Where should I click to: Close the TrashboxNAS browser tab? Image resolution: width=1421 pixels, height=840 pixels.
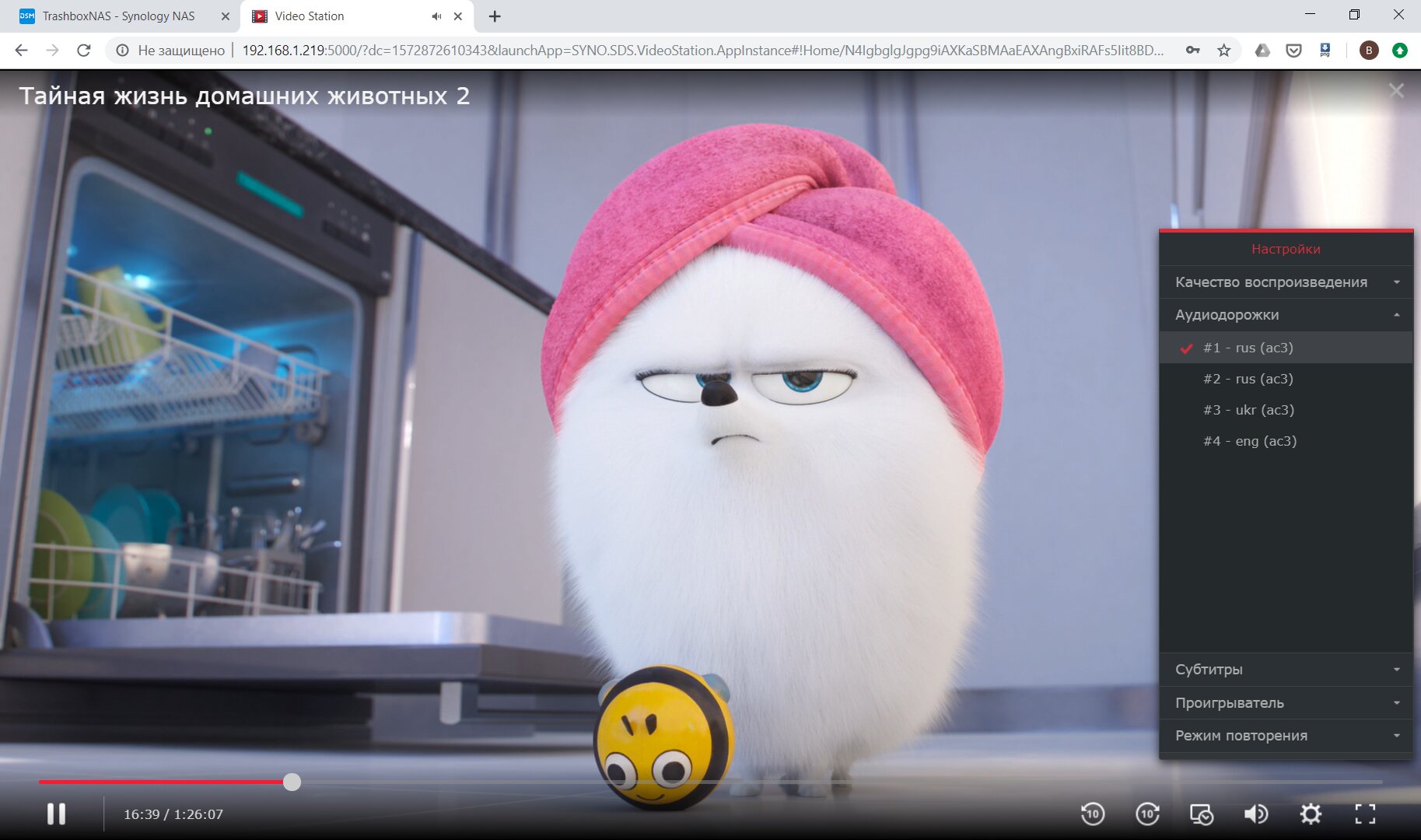point(225,16)
